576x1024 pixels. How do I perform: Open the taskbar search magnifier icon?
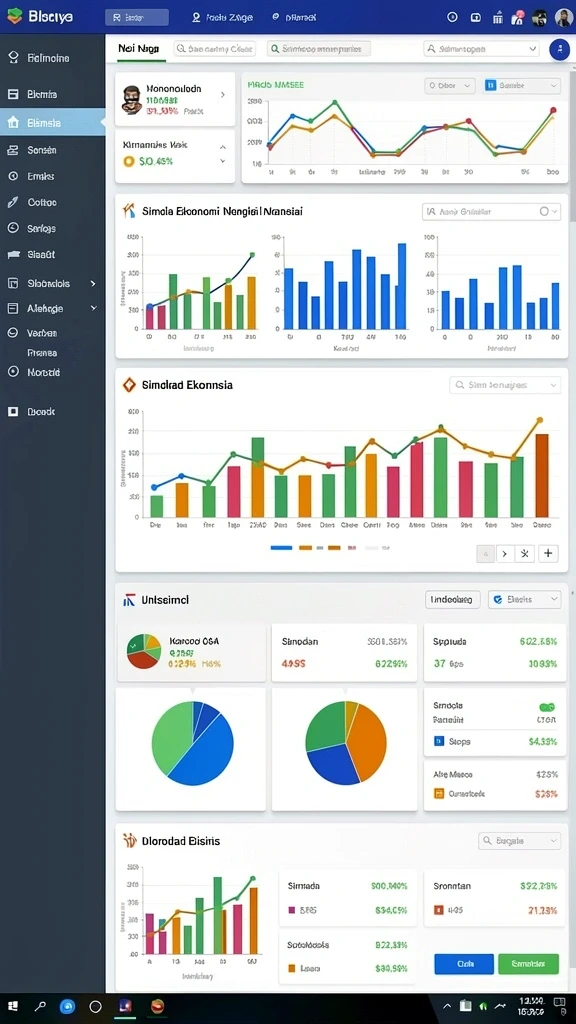point(40,1006)
